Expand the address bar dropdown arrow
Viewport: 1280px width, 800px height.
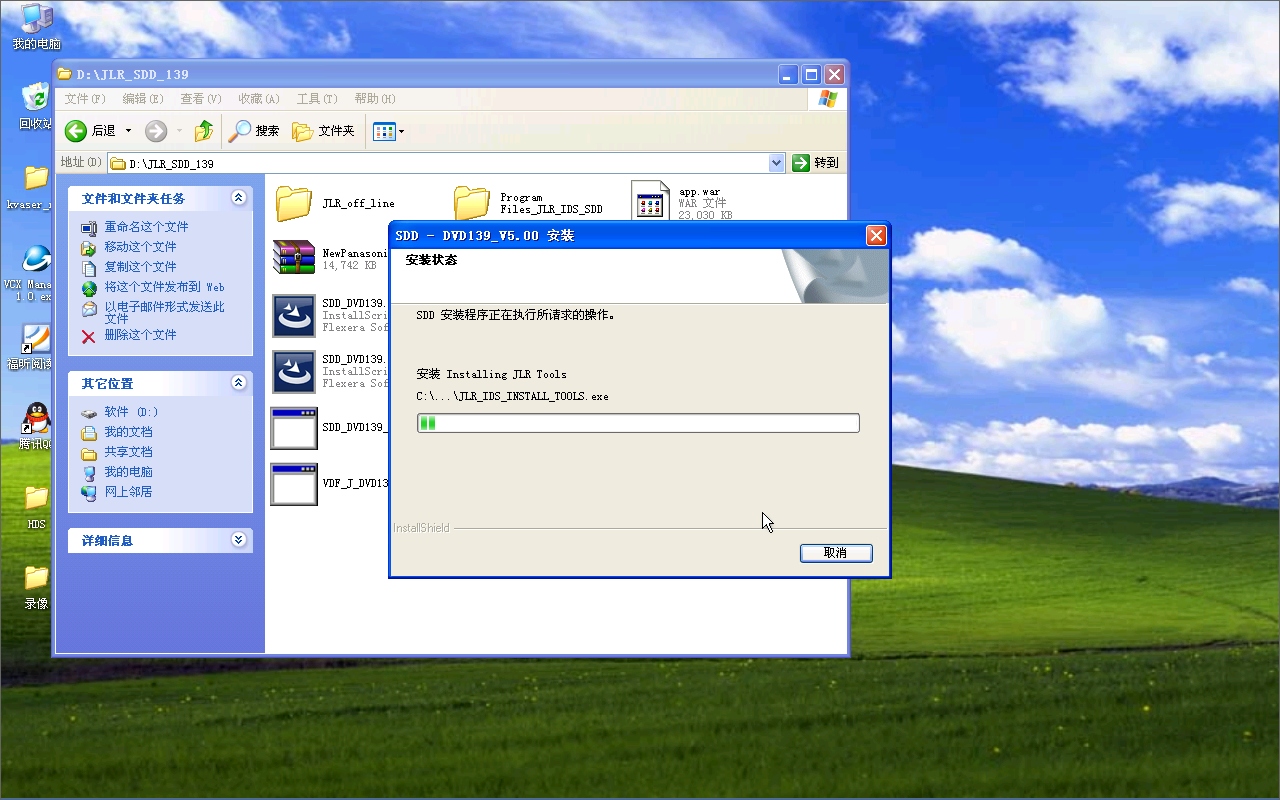[x=777, y=163]
